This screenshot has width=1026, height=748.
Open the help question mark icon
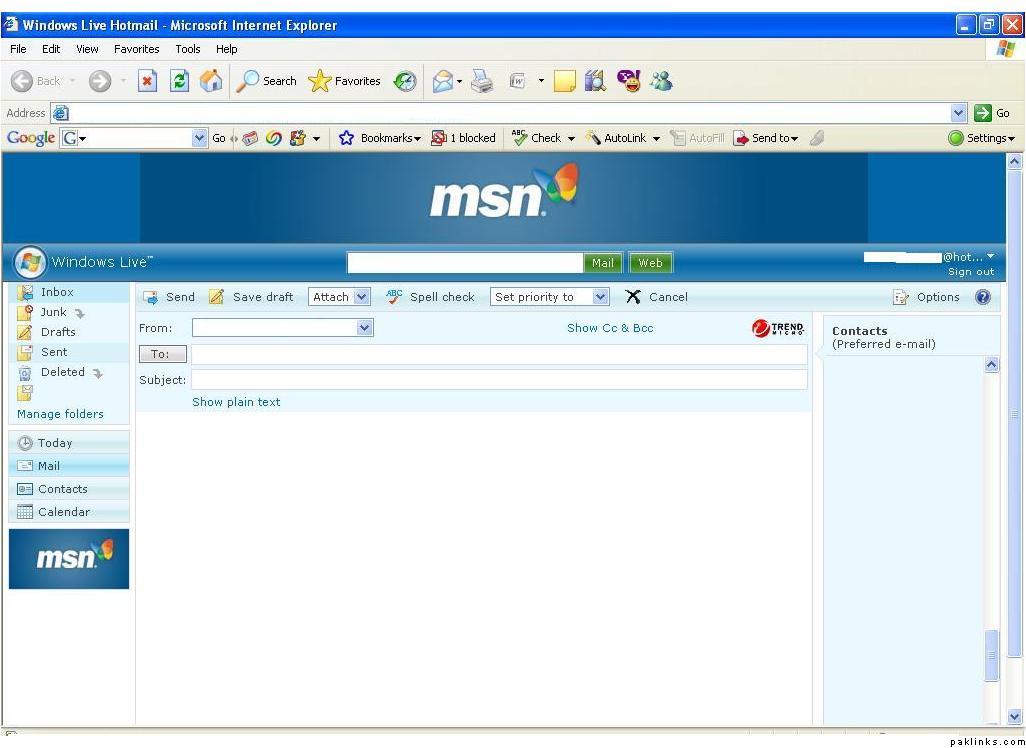[x=983, y=297]
